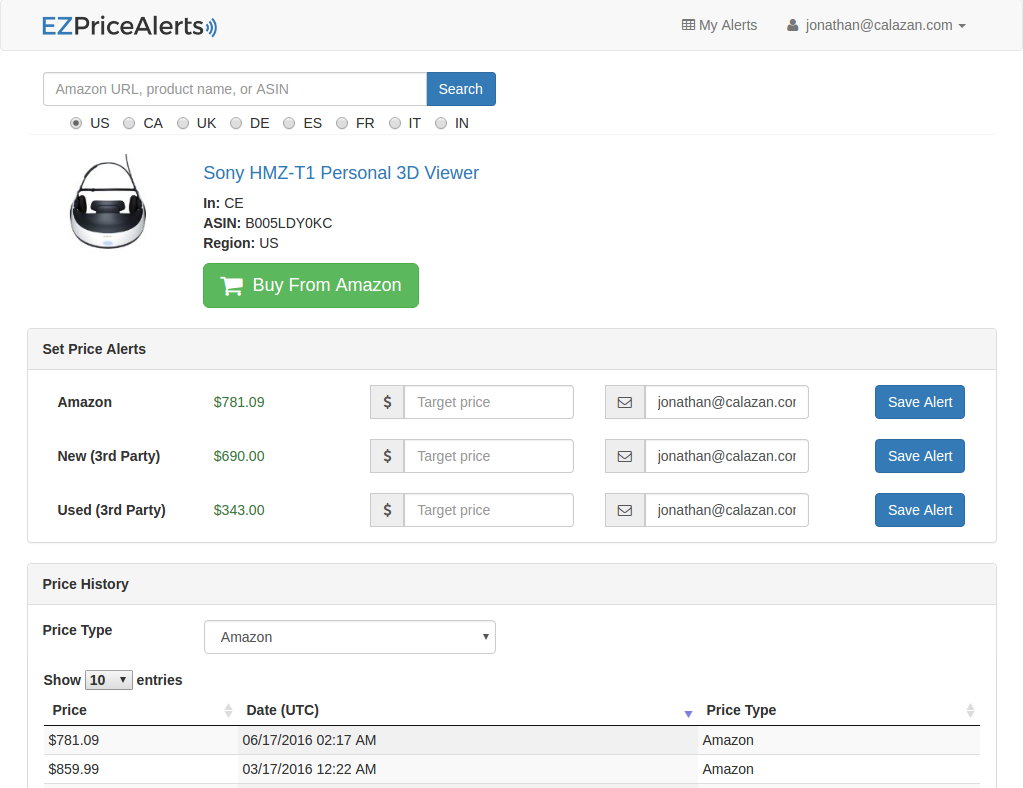Click Target price field for Amazon
This screenshot has height=788, width=1023.
(x=489, y=402)
